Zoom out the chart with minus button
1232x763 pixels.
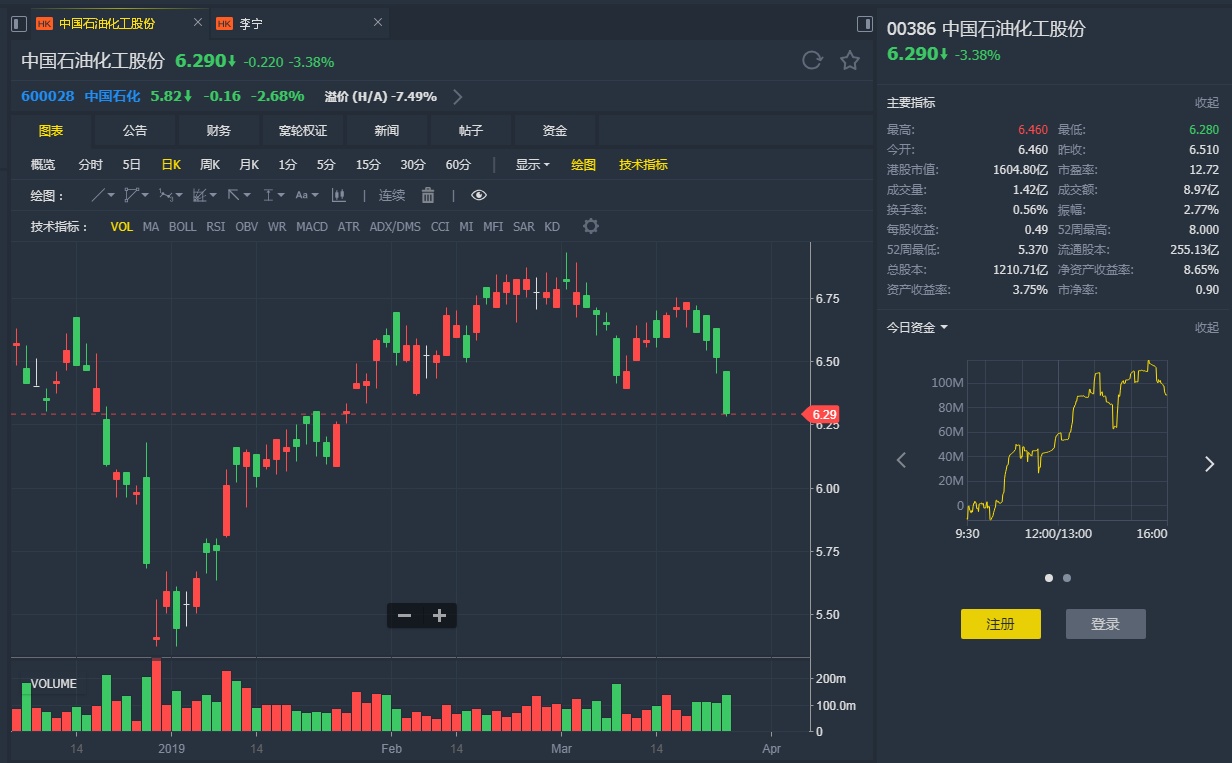(405, 616)
